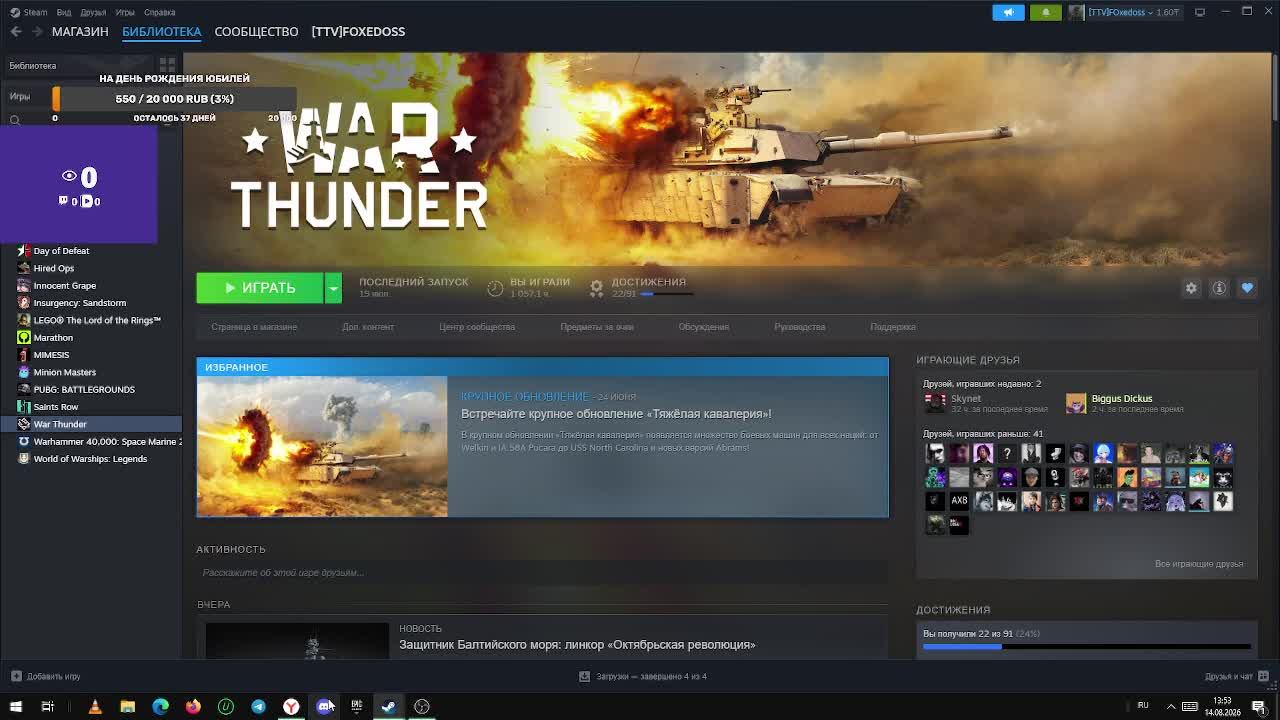Switch to the БИБЛИОТЕКА tab
This screenshot has height=720, width=1280.
pos(162,32)
